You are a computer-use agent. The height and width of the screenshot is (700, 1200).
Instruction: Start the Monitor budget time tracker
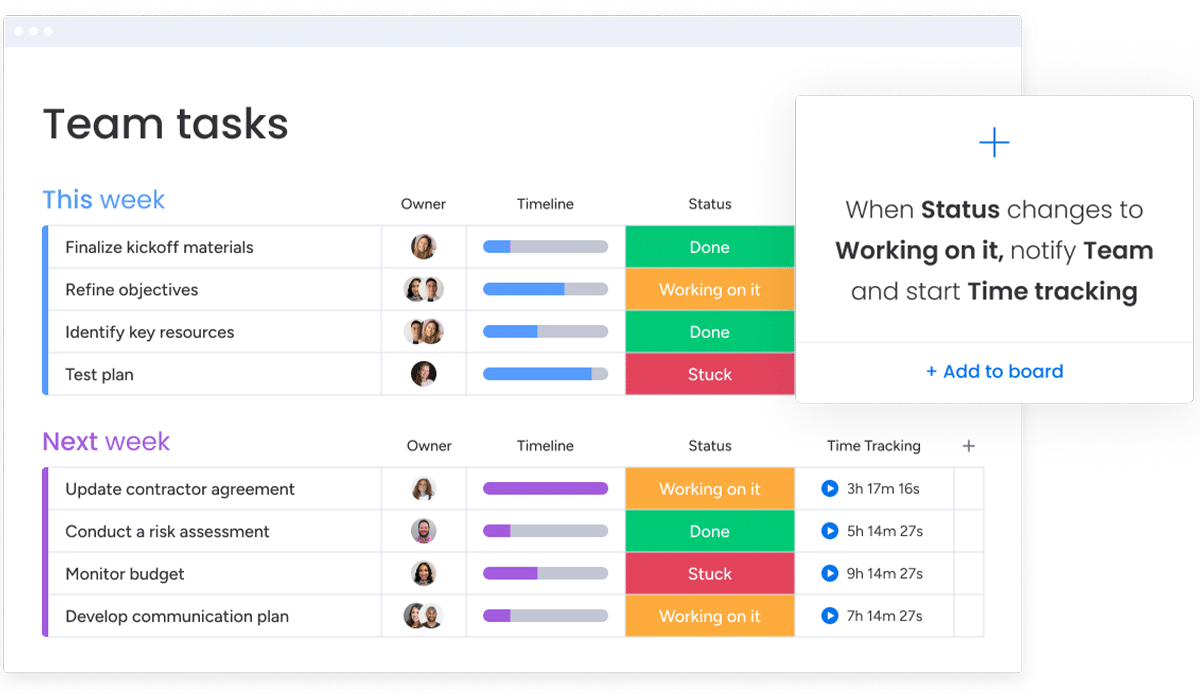click(829, 574)
